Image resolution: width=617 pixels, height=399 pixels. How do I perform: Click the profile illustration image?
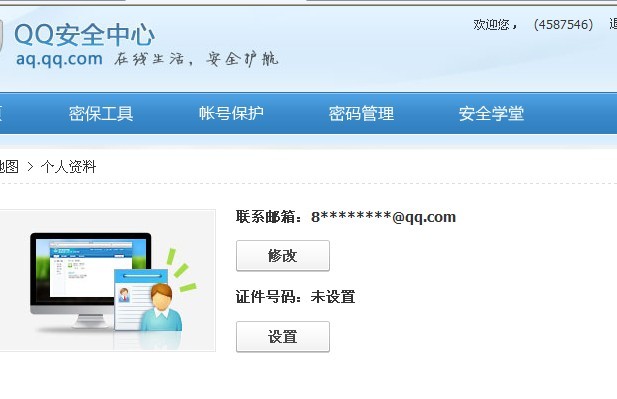pos(107,281)
